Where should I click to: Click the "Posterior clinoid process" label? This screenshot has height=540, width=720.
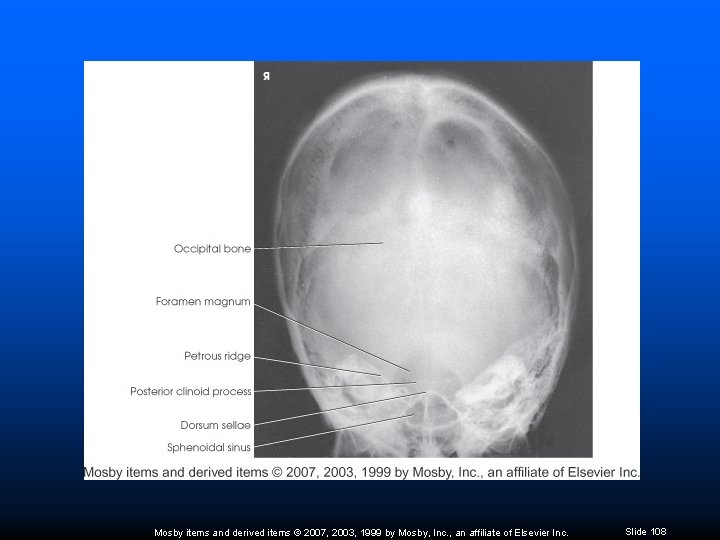point(191,391)
